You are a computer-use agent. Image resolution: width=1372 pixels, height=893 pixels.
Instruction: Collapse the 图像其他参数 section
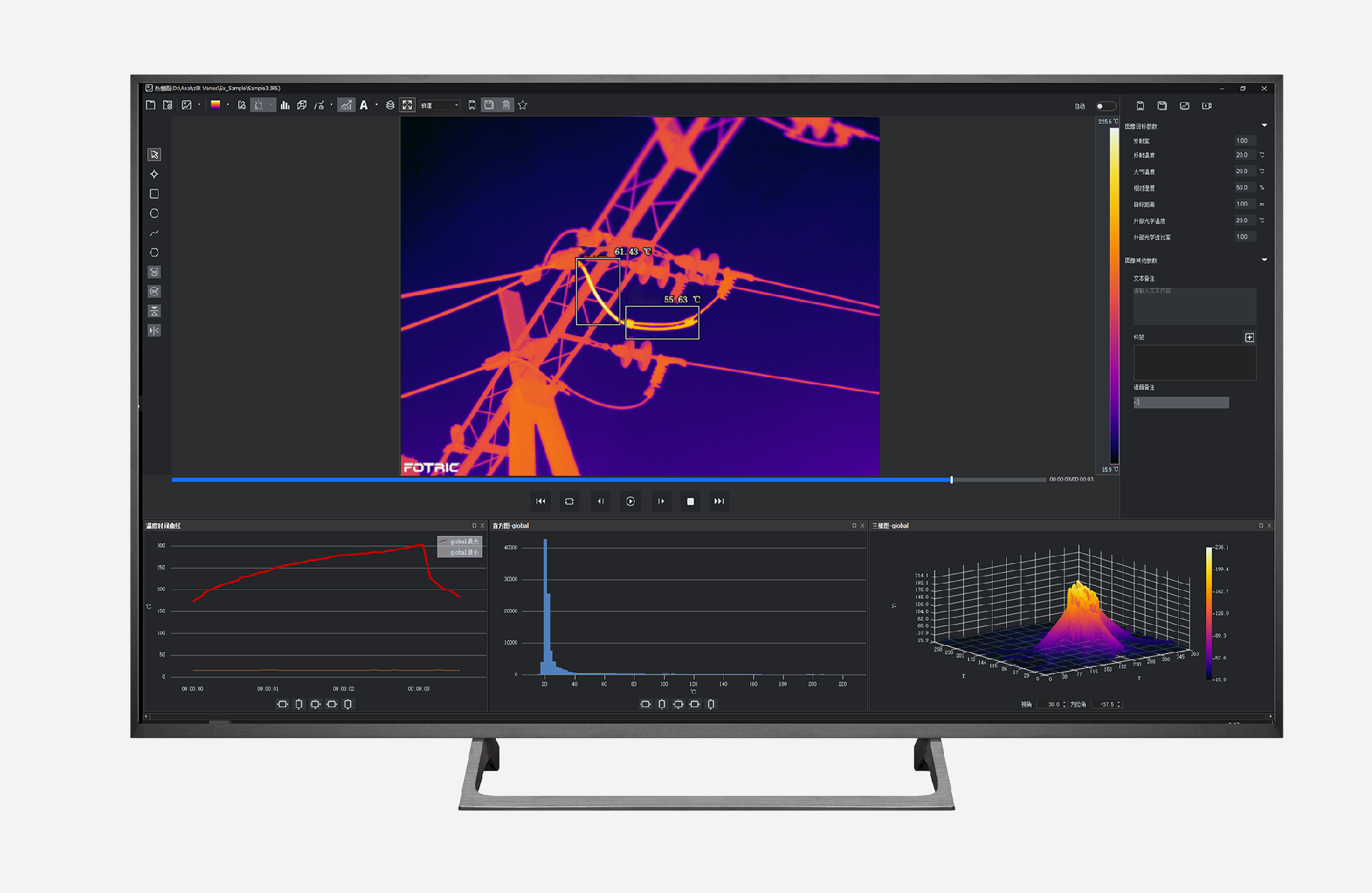[x=1264, y=260]
